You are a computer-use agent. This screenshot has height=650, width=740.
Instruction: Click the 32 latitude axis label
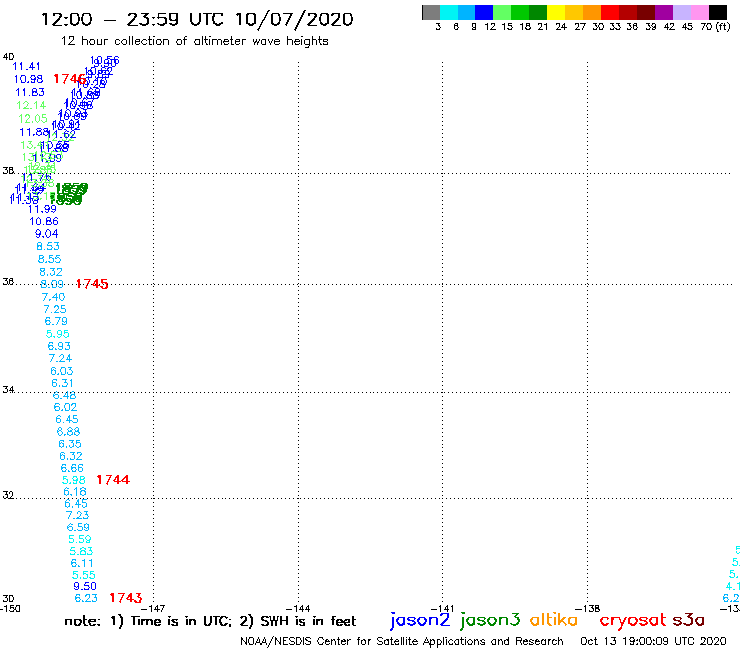coord(8,496)
